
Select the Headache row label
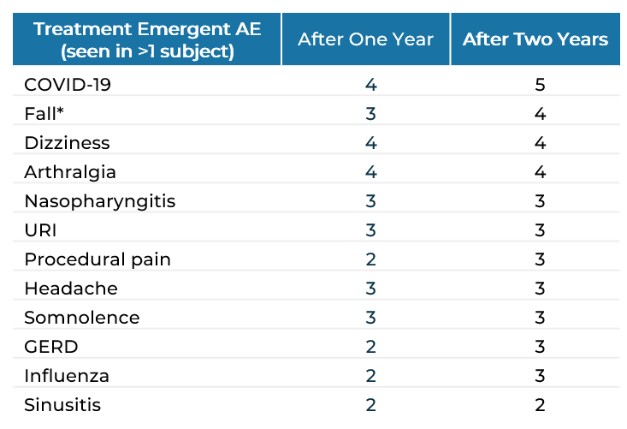71,288
